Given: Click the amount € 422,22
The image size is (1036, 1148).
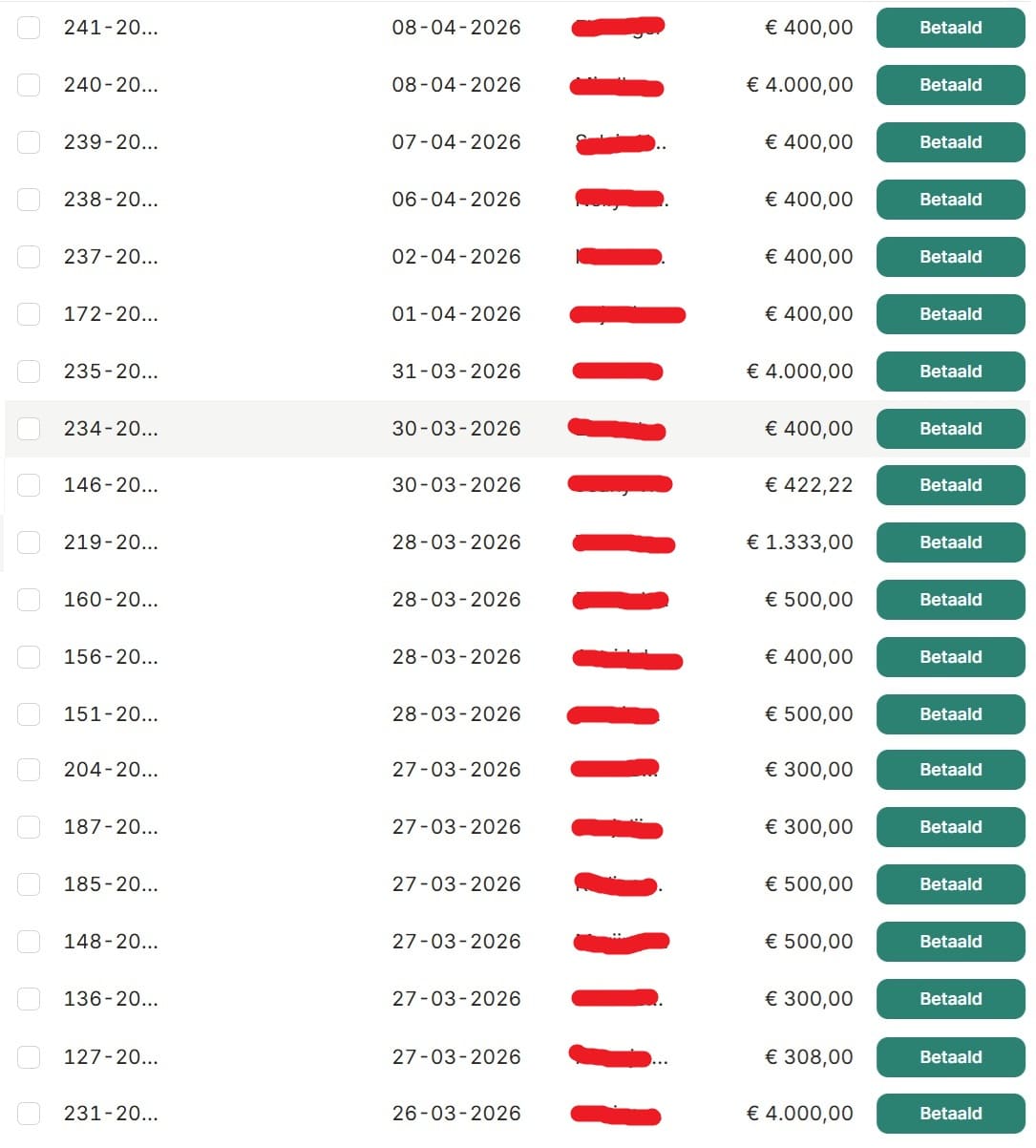Looking at the screenshot, I should (809, 485).
